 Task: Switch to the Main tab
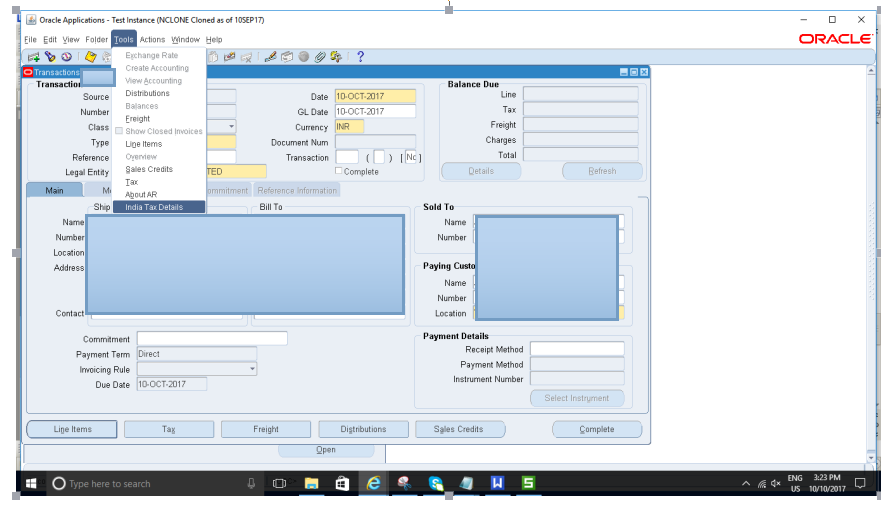pos(55,191)
